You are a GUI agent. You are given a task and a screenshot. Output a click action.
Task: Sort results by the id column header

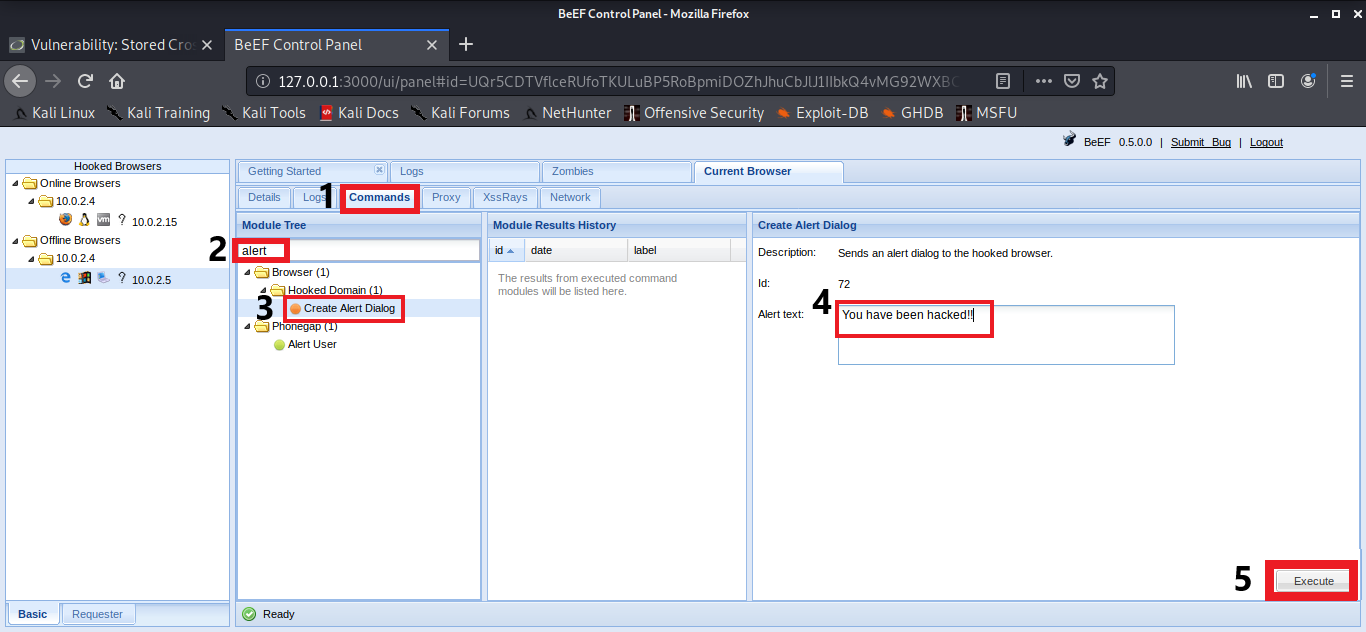coord(503,250)
